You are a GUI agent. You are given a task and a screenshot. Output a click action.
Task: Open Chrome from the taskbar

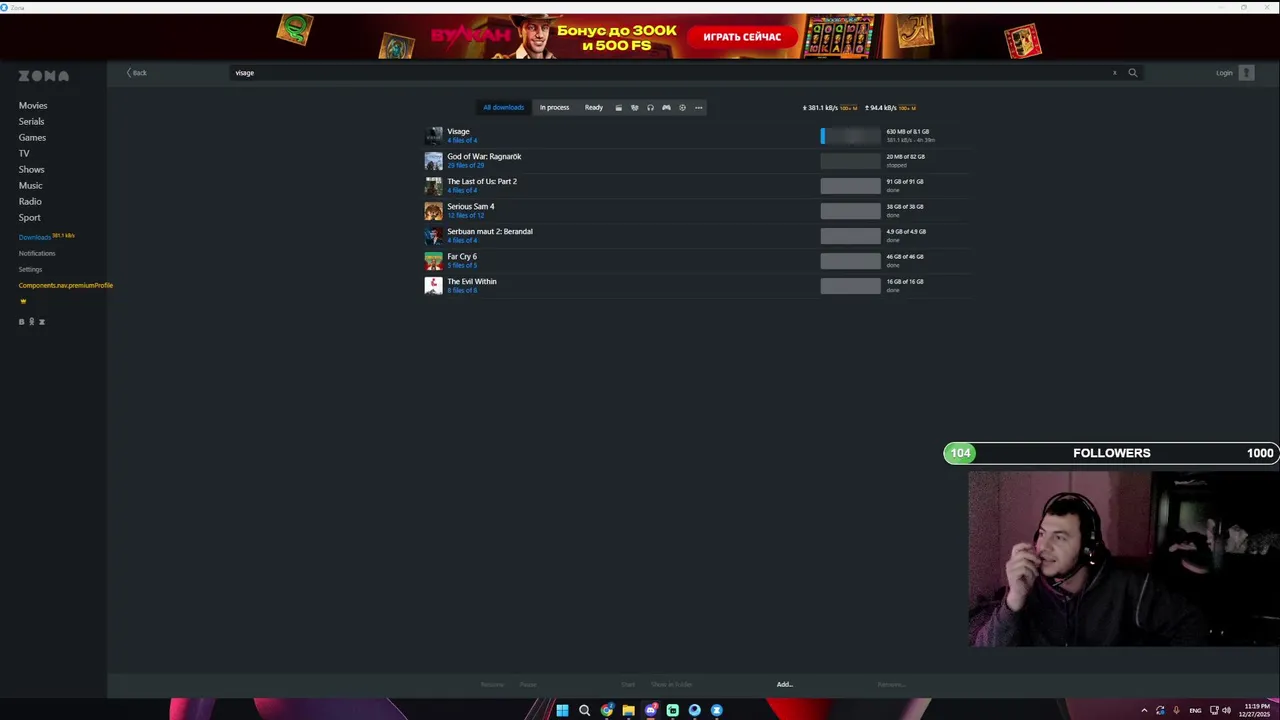click(607, 710)
